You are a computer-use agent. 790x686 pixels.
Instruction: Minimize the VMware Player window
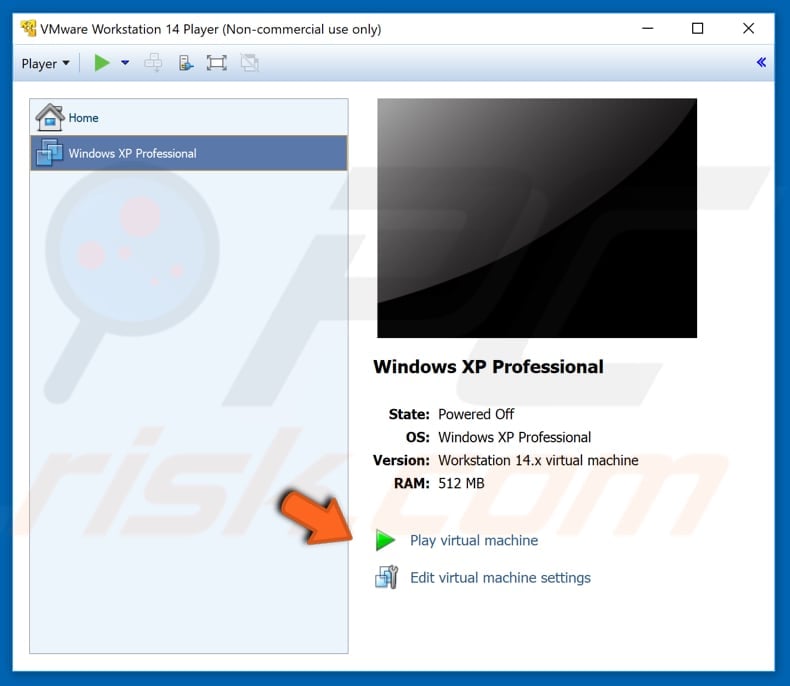pos(648,28)
